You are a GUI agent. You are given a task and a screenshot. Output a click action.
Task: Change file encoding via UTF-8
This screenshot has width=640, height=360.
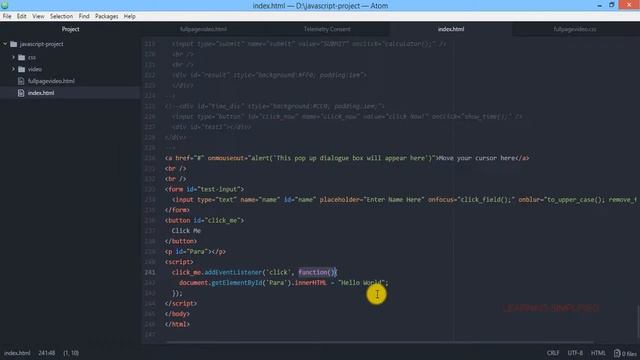[x=575, y=353]
